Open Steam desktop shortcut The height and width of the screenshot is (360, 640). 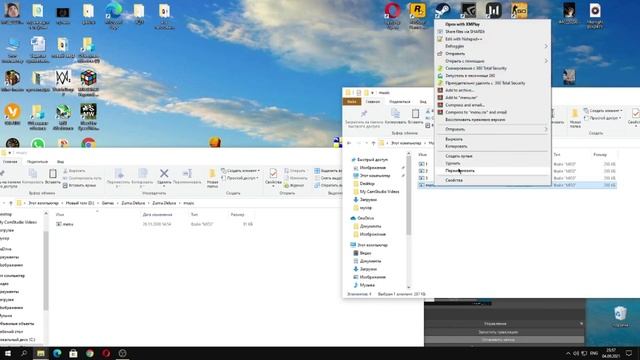[442, 10]
